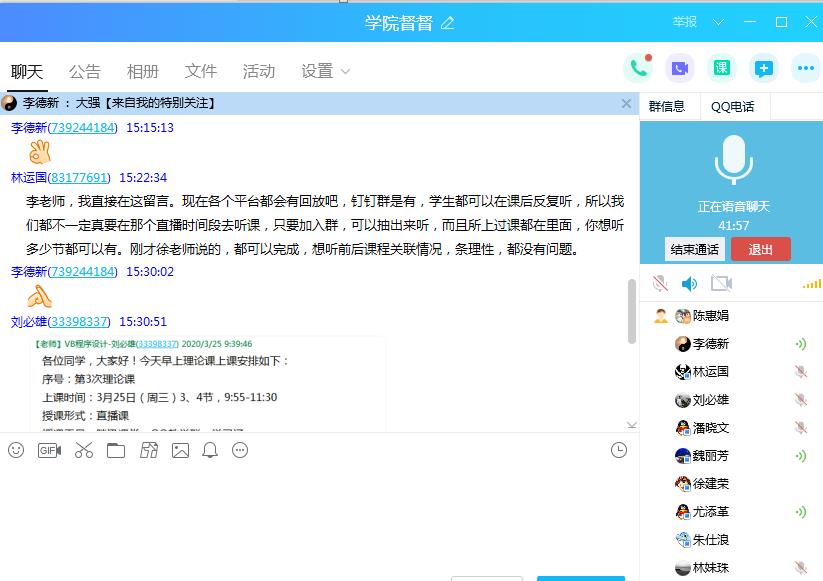This screenshot has height=581, width=823.
Task: Click the signal strength bars icon
Action: coord(811,284)
